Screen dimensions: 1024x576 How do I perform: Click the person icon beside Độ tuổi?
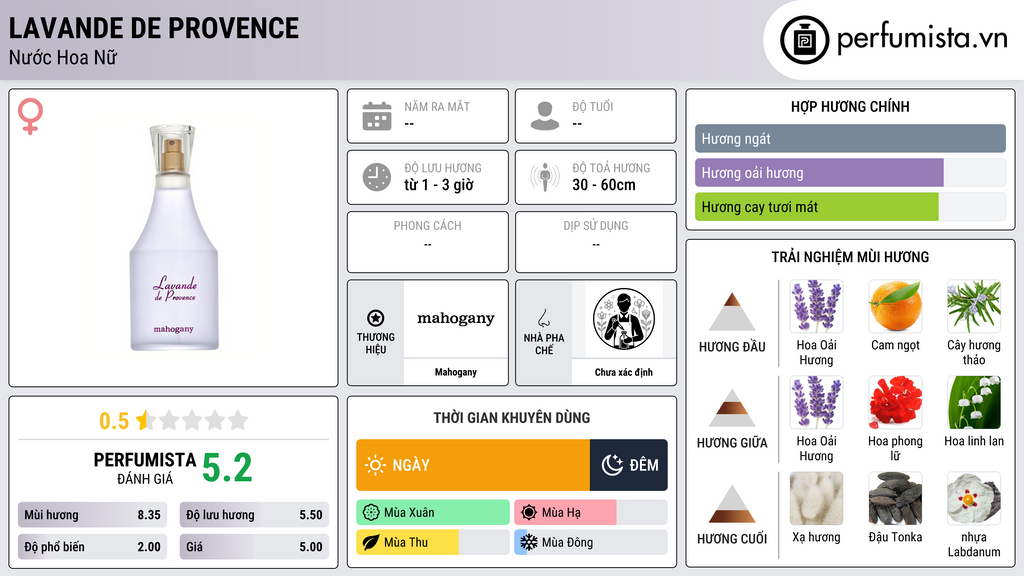(545, 116)
